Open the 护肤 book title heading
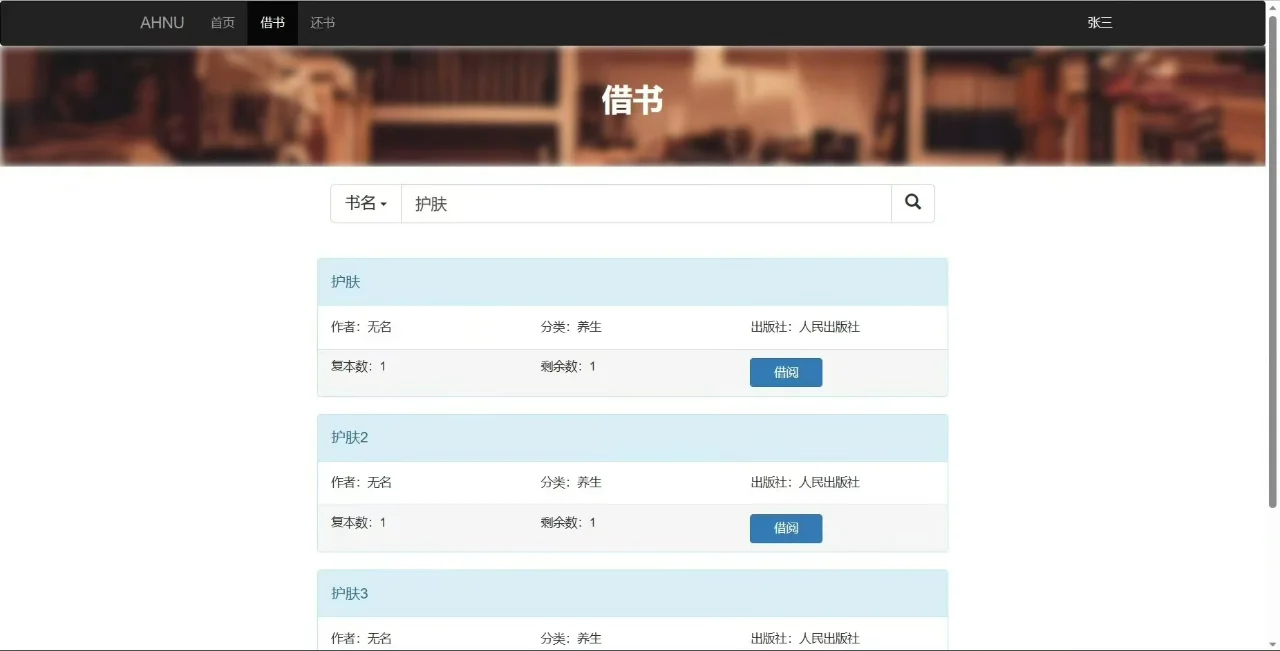This screenshot has width=1280, height=651. [345, 281]
